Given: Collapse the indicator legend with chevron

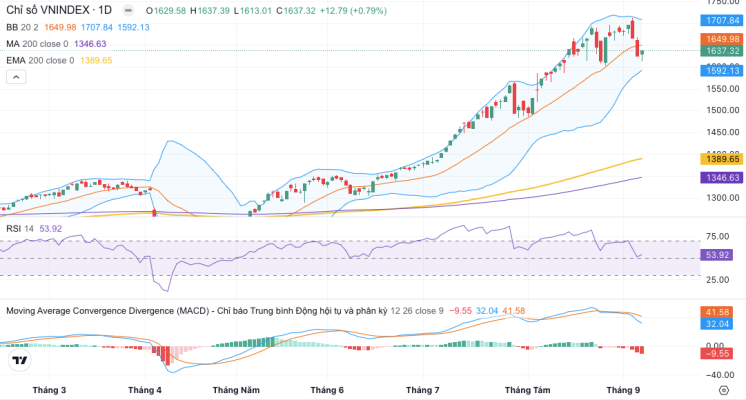Looking at the screenshot, I should [x=16, y=77].
